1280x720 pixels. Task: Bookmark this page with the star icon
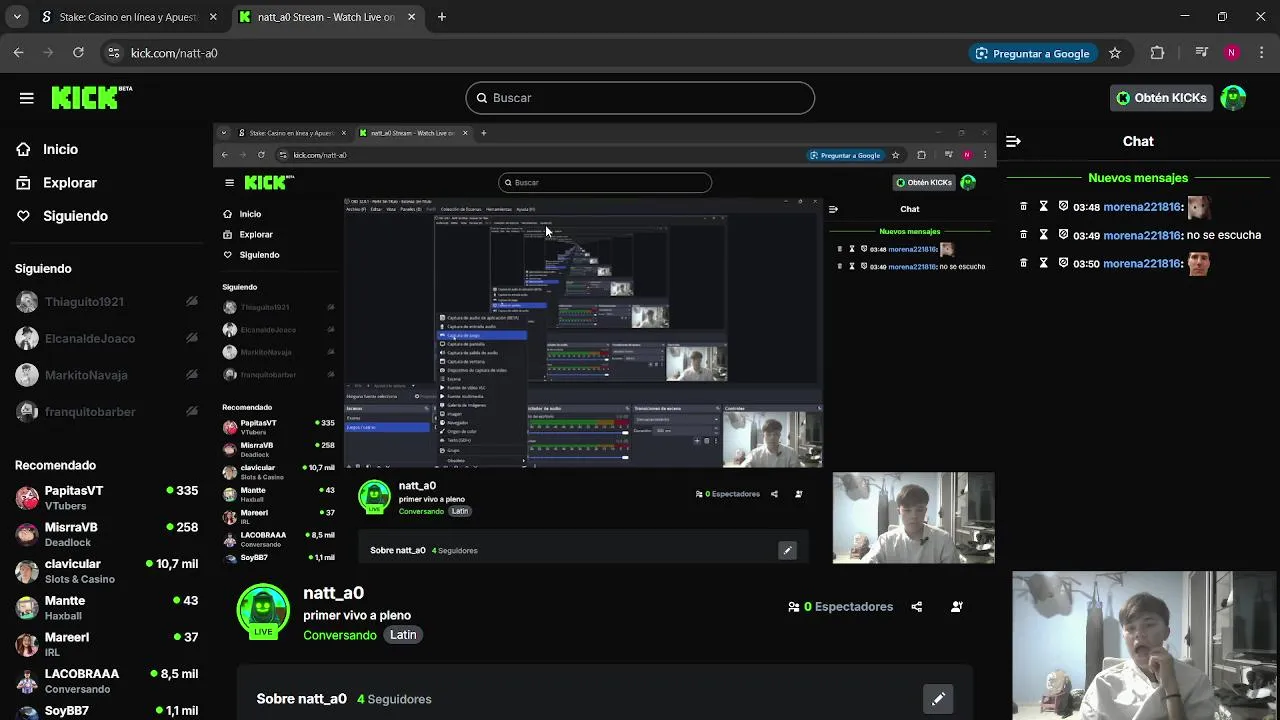point(1115,53)
